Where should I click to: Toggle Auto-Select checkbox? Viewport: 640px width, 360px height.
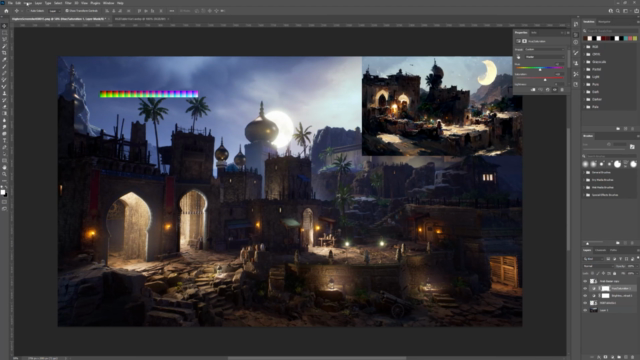tap(28, 11)
